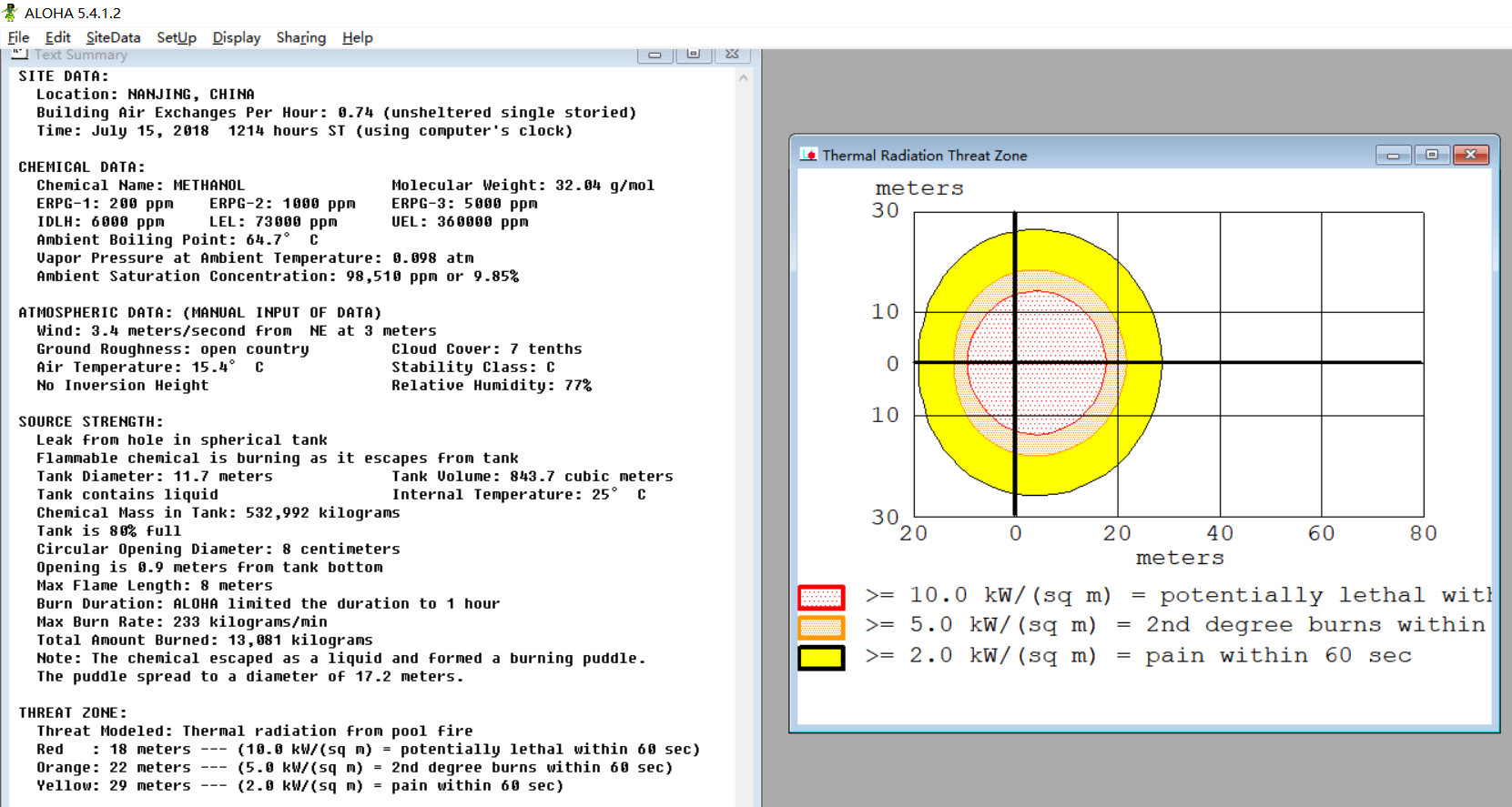Open the Edit menu
The width and height of the screenshot is (1512, 807).
[x=57, y=37]
